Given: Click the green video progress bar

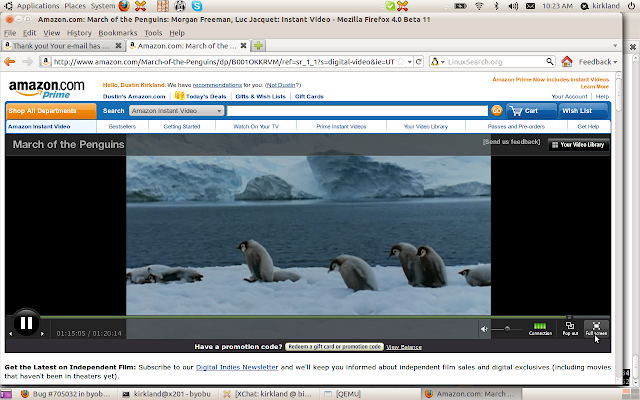Looking at the screenshot, I should (x=304, y=317).
